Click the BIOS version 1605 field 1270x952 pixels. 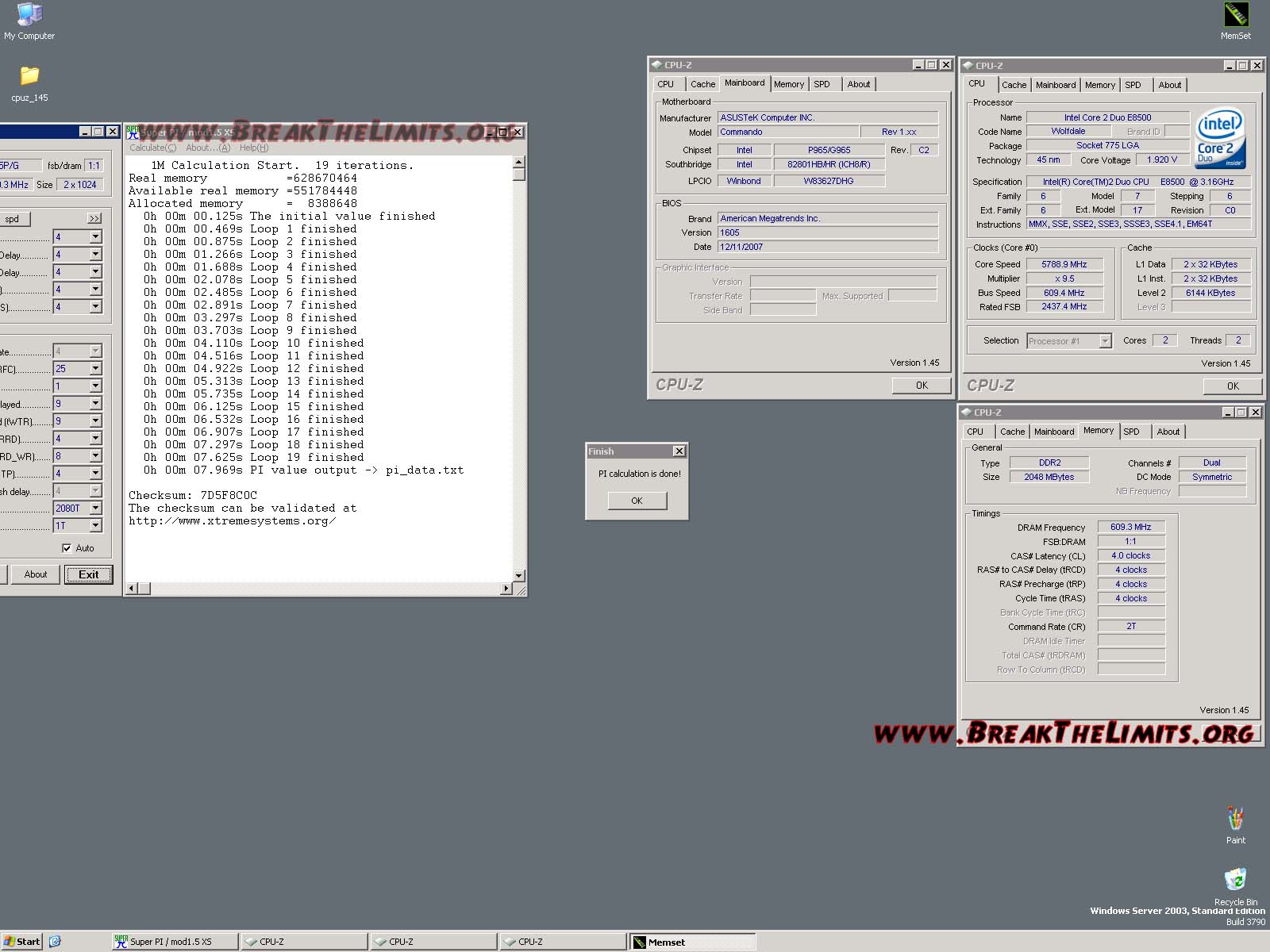(x=828, y=232)
